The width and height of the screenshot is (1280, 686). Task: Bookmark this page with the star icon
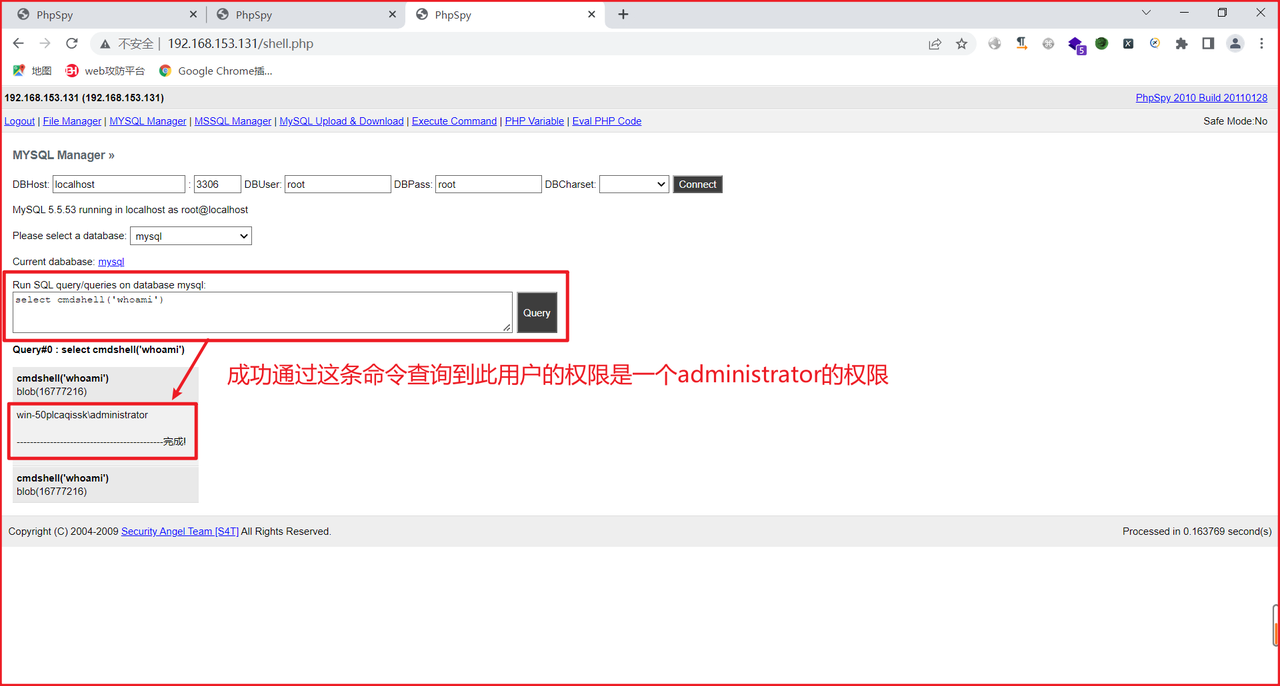tap(962, 43)
